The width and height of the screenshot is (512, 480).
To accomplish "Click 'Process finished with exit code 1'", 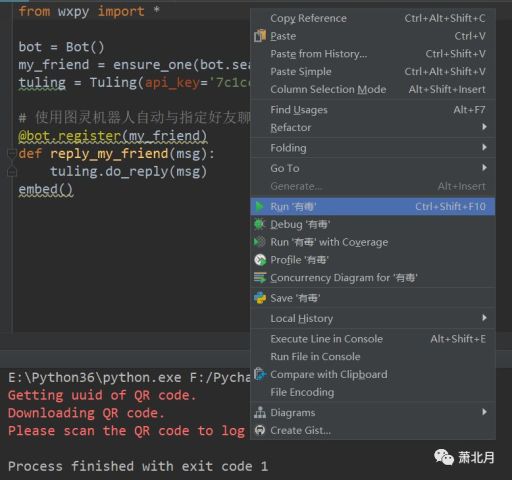I will click(138, 466).
